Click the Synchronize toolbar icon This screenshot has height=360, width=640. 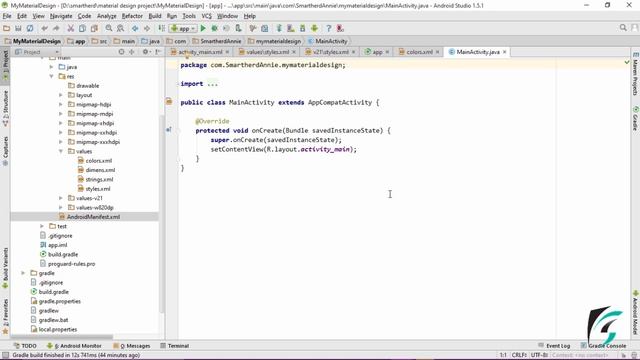click(x=30, y=28)
